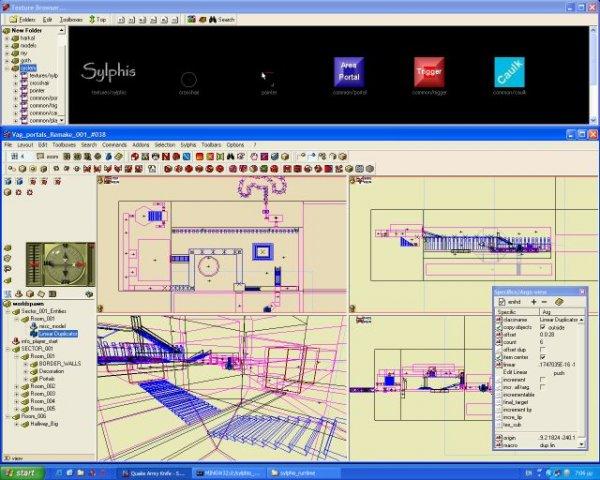Click the Windows Start button
Viewport: 600px width, 480px height.
tap(22, 473)
